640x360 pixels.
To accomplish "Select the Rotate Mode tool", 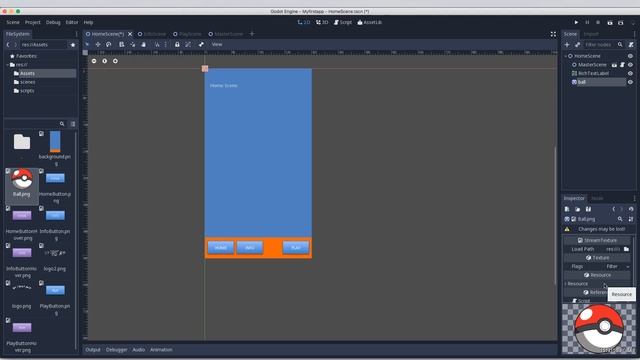I will (x=109, y=44).
